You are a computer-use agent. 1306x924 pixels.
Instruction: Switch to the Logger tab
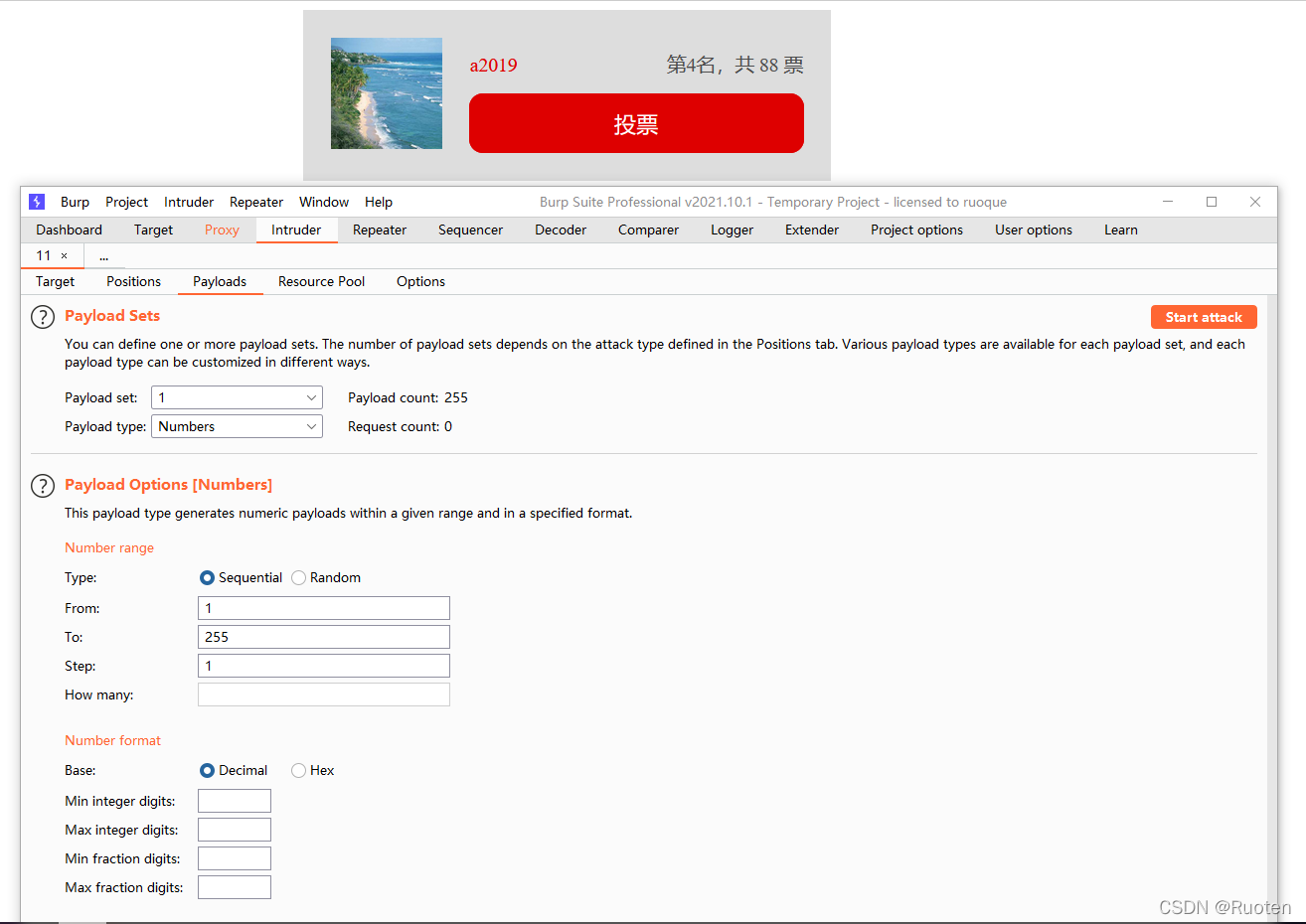tap(732, 230)
